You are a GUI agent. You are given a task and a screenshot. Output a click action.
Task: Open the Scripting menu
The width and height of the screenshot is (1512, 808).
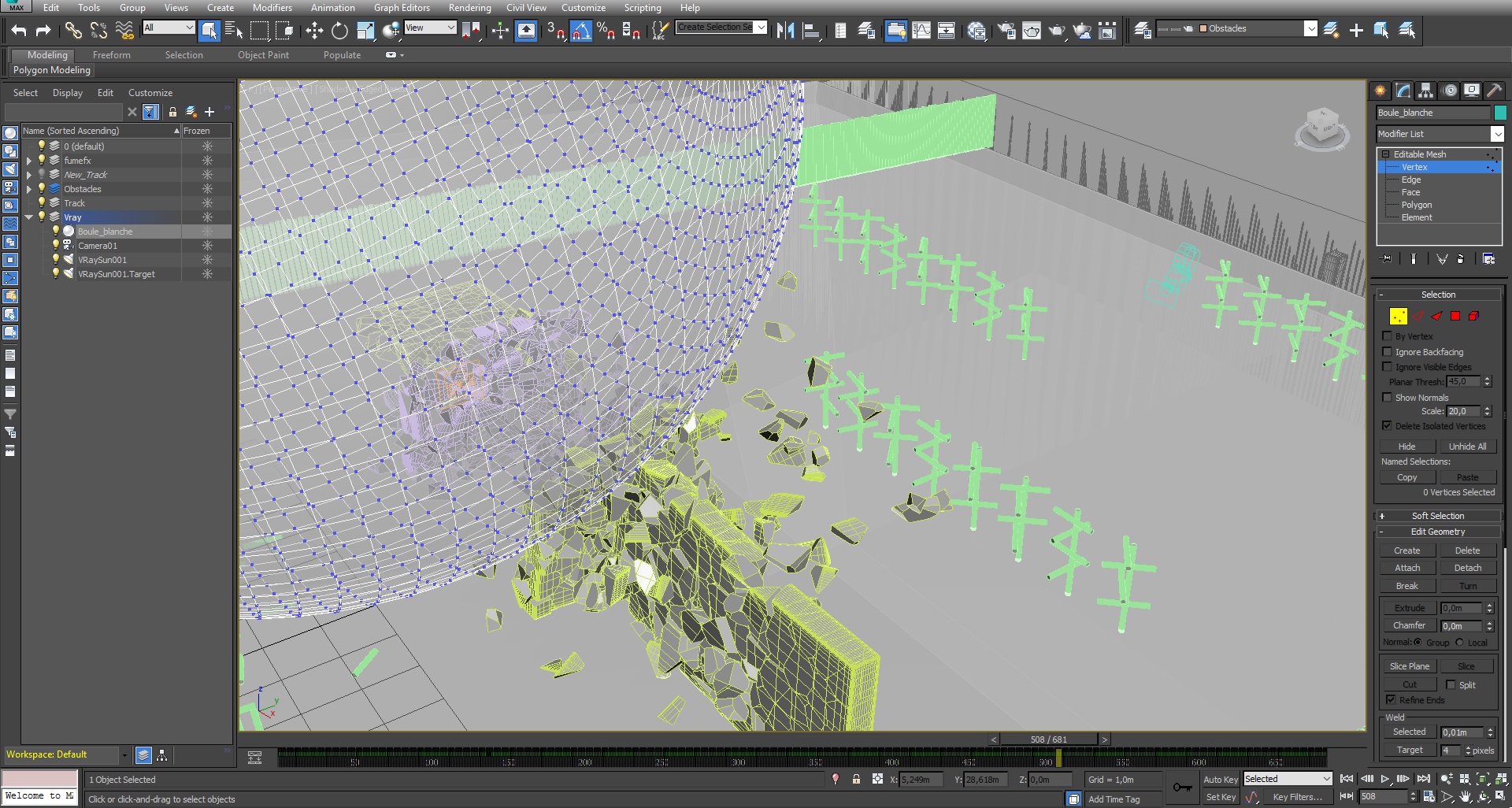(643, 8)
